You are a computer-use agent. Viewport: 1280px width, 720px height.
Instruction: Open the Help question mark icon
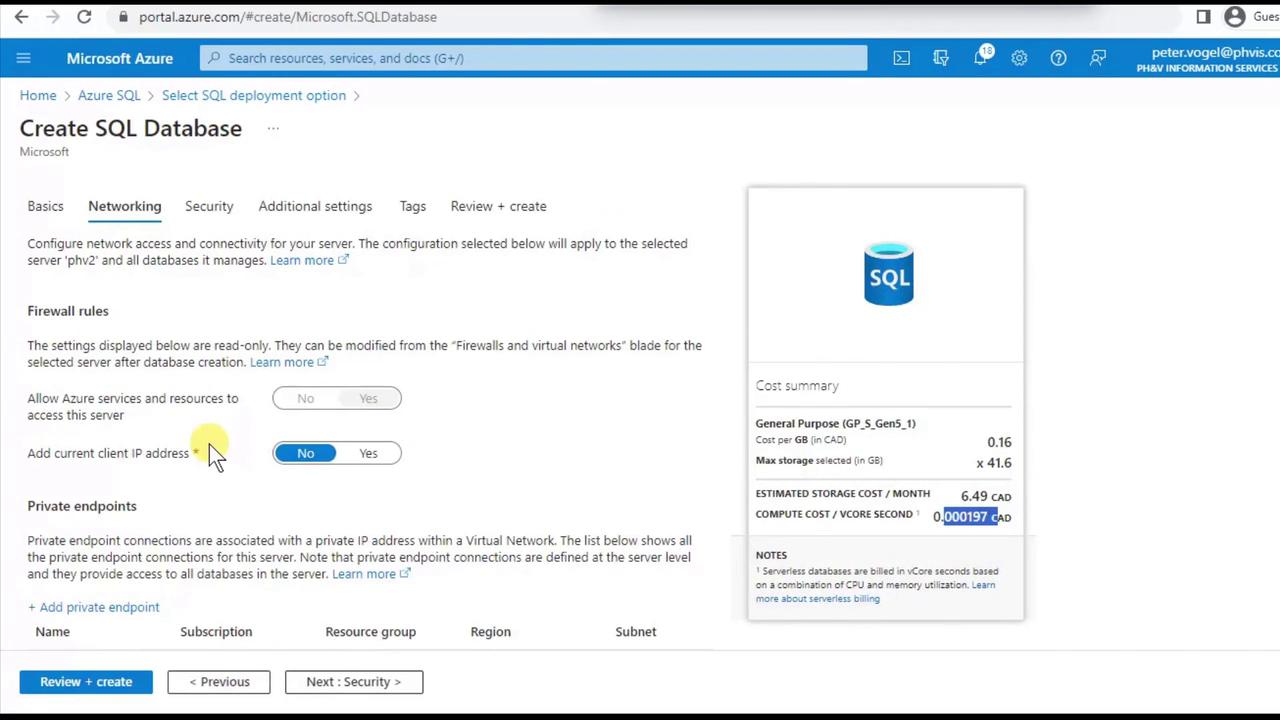(x=1058, y=58)
